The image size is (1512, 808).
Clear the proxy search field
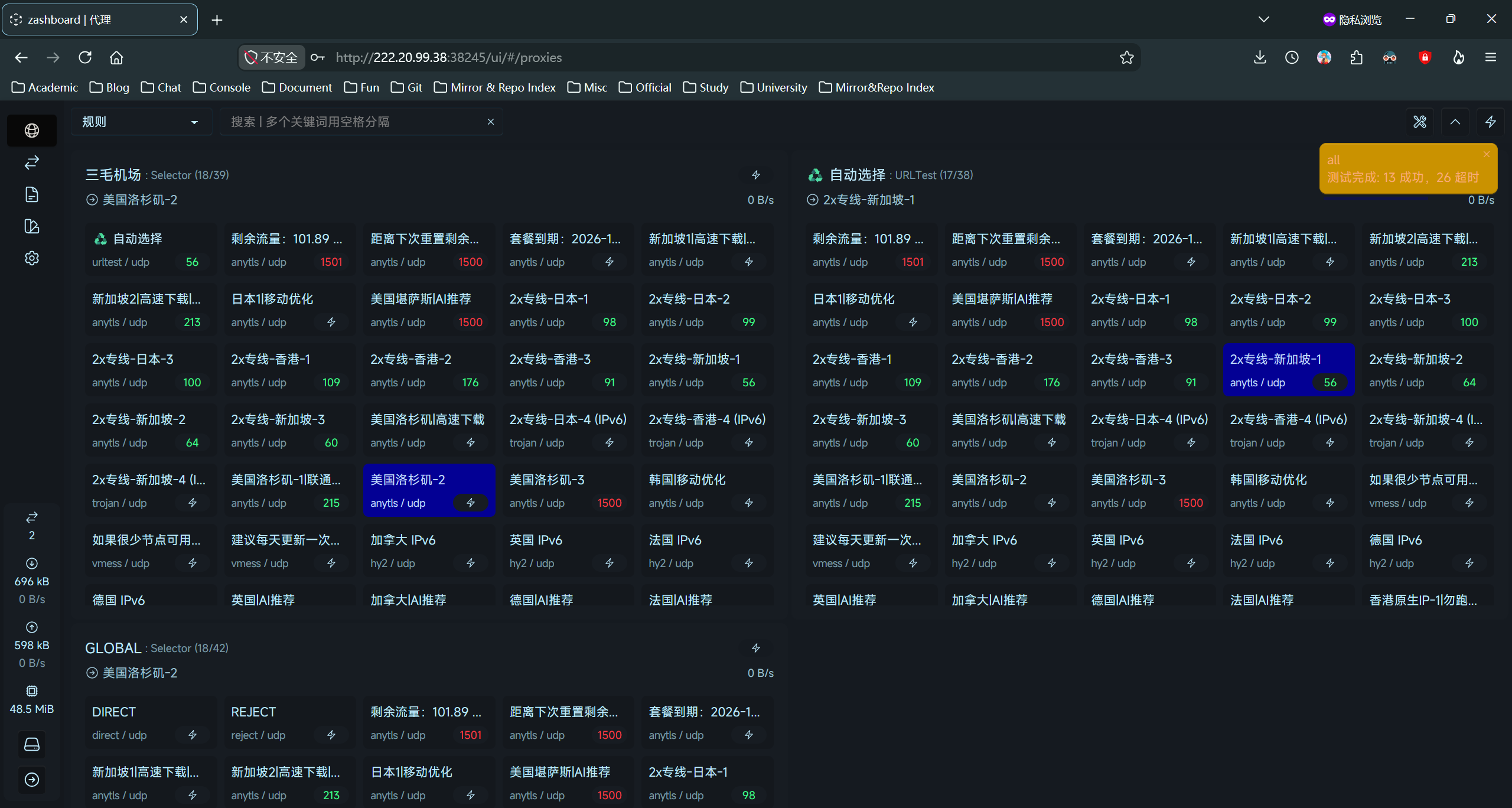coord(490,122)
